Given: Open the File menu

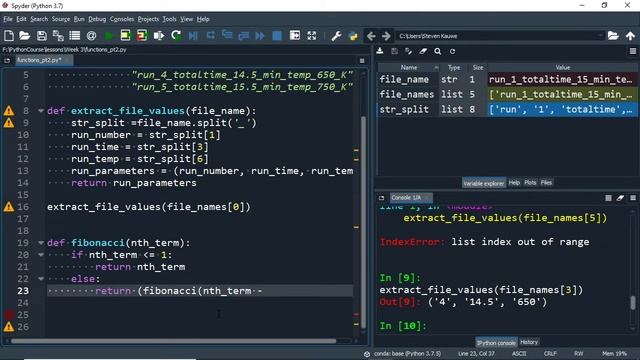Looking at the screenshot, I should tap(8, 19).
